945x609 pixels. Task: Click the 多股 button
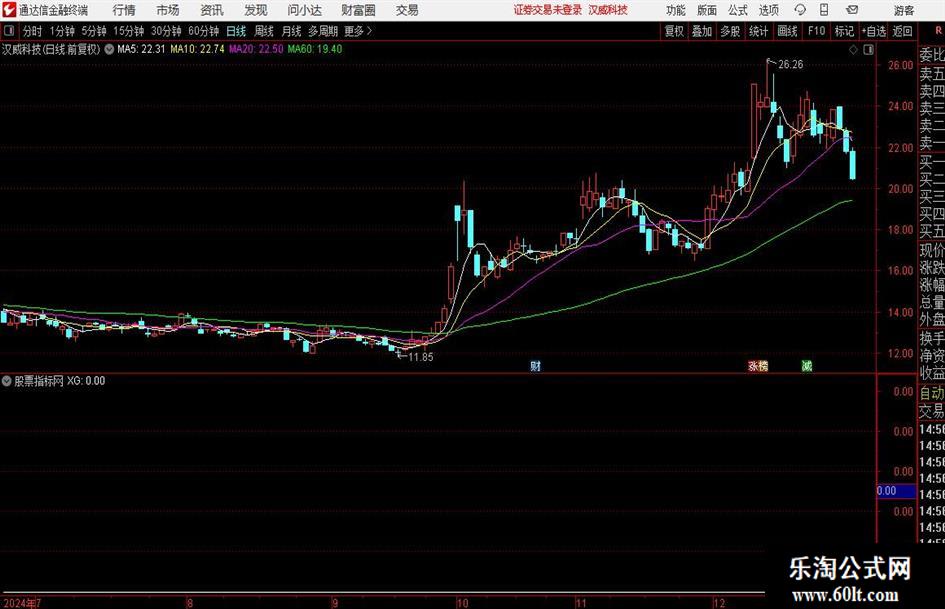click(x=730, y=31)
